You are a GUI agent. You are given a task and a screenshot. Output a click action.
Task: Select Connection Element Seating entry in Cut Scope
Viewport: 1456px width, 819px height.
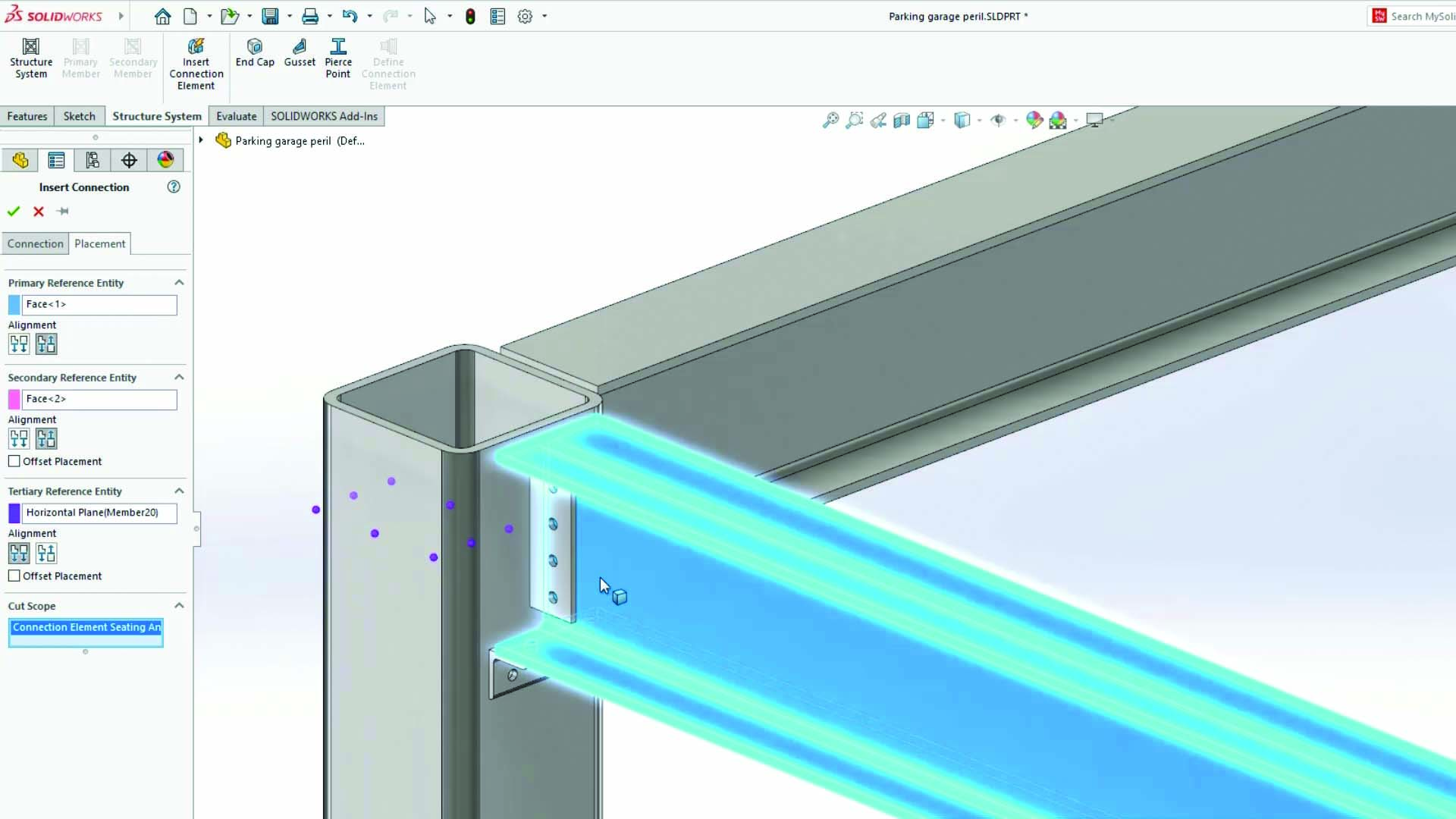click(x=86, y=627)
